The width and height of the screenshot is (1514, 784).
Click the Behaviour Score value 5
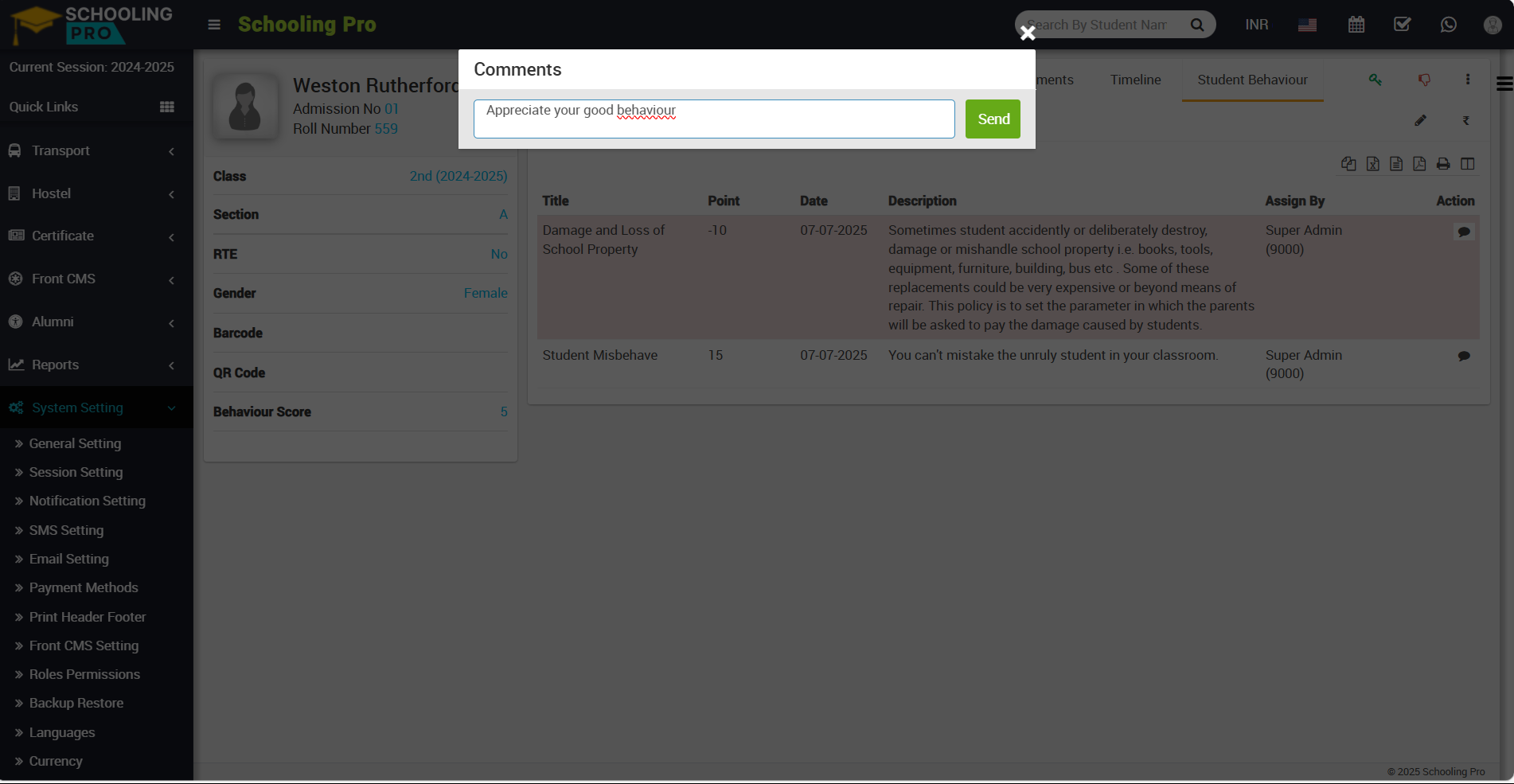(504, 412)
